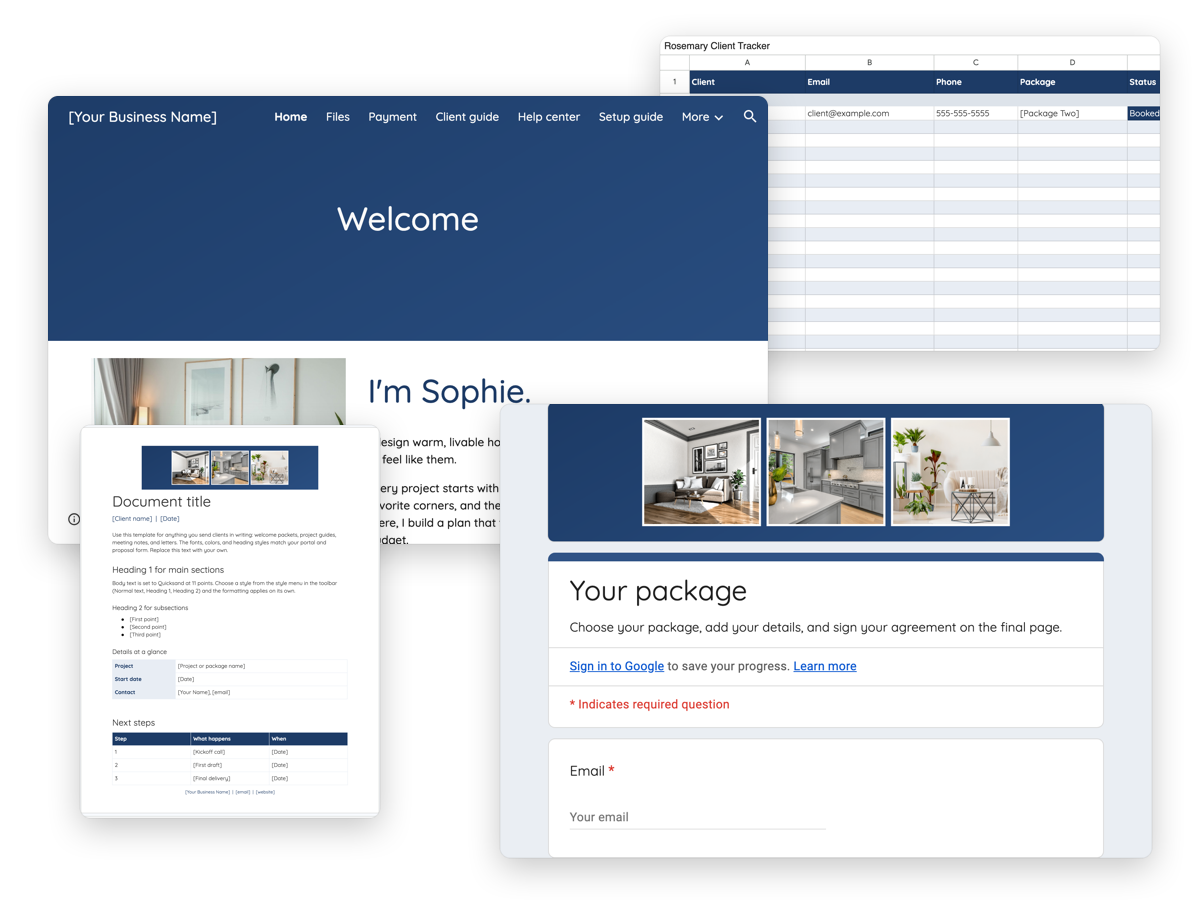The image size is (1200, 900).
Task: Open the Booked status dropdown chip
Action: pos(1144,113)
